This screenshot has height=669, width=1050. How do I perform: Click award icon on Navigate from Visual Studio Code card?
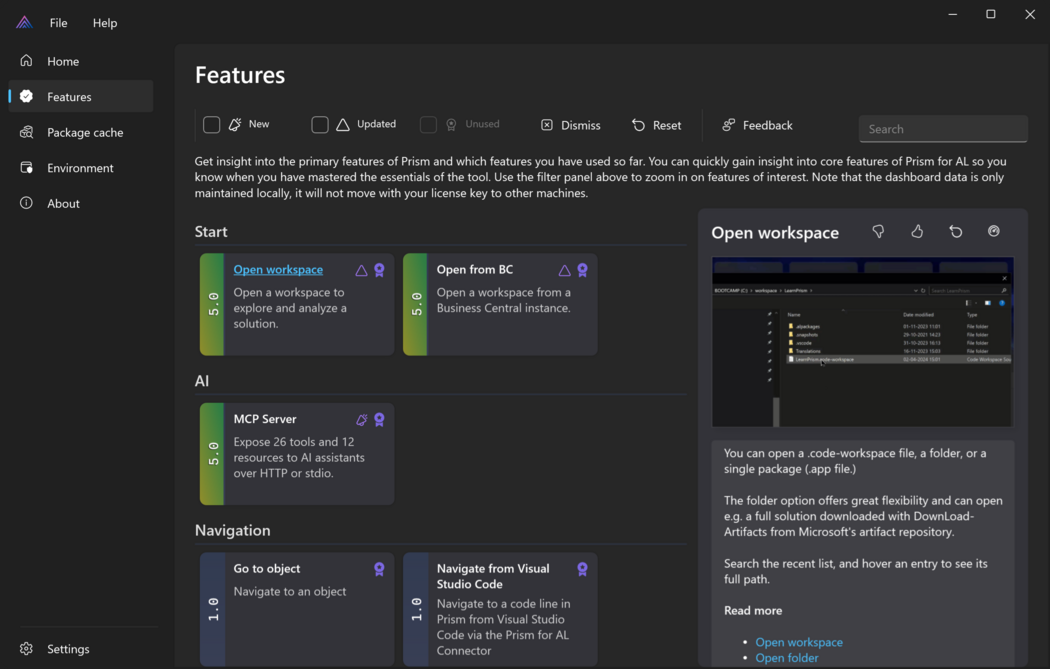[x=583, y=569]
